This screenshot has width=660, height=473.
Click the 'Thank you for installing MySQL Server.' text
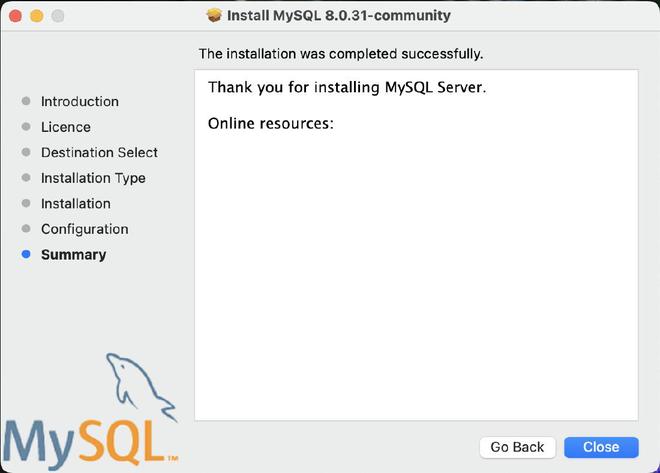point(347,88)
